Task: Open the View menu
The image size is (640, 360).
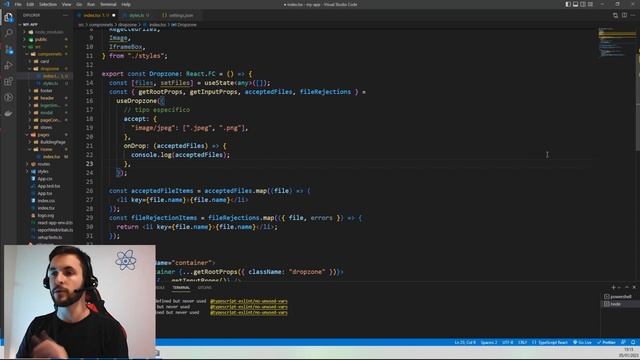Action: [x=66, y=4]
